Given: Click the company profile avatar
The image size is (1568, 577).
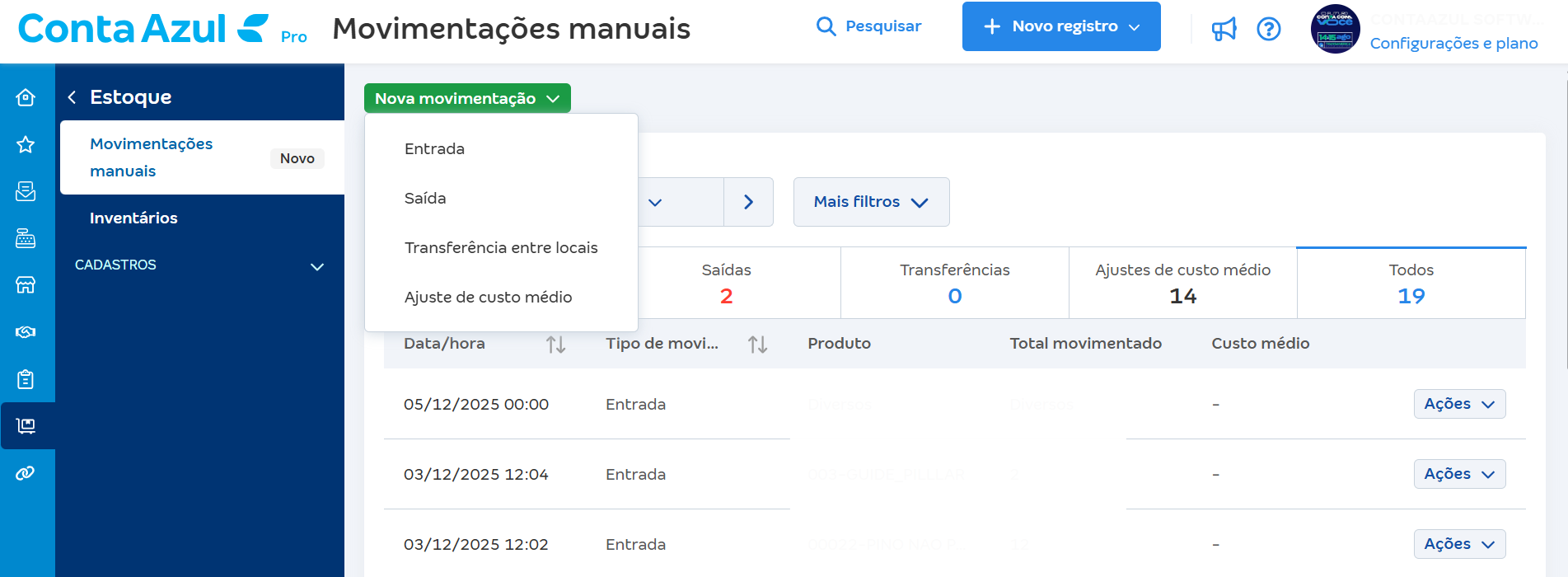Looking at the screenshot, I should 1335,29.
